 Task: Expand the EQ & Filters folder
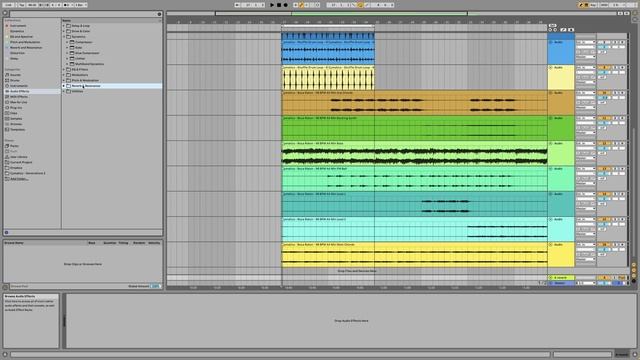64,69
